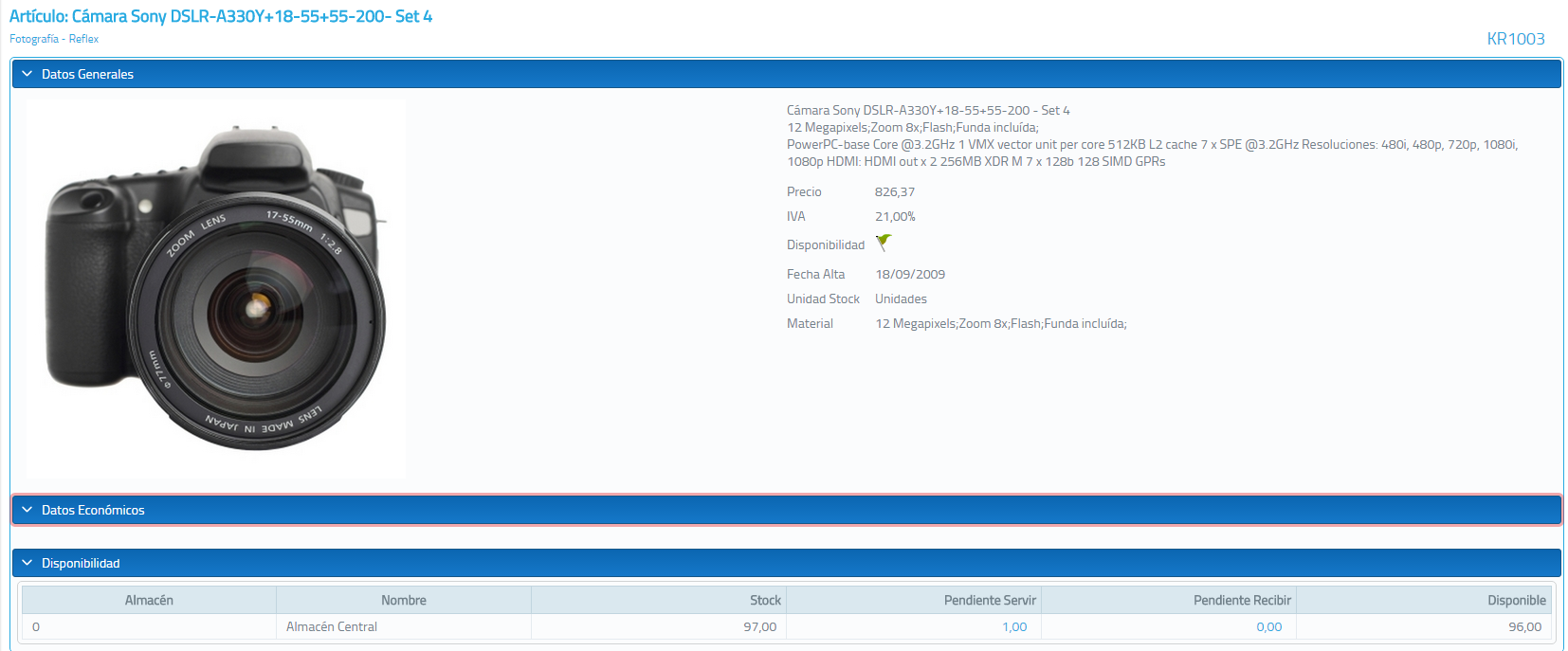1568x651 pixels.
Task: Click the Precio field label
Action: [804, 191]
